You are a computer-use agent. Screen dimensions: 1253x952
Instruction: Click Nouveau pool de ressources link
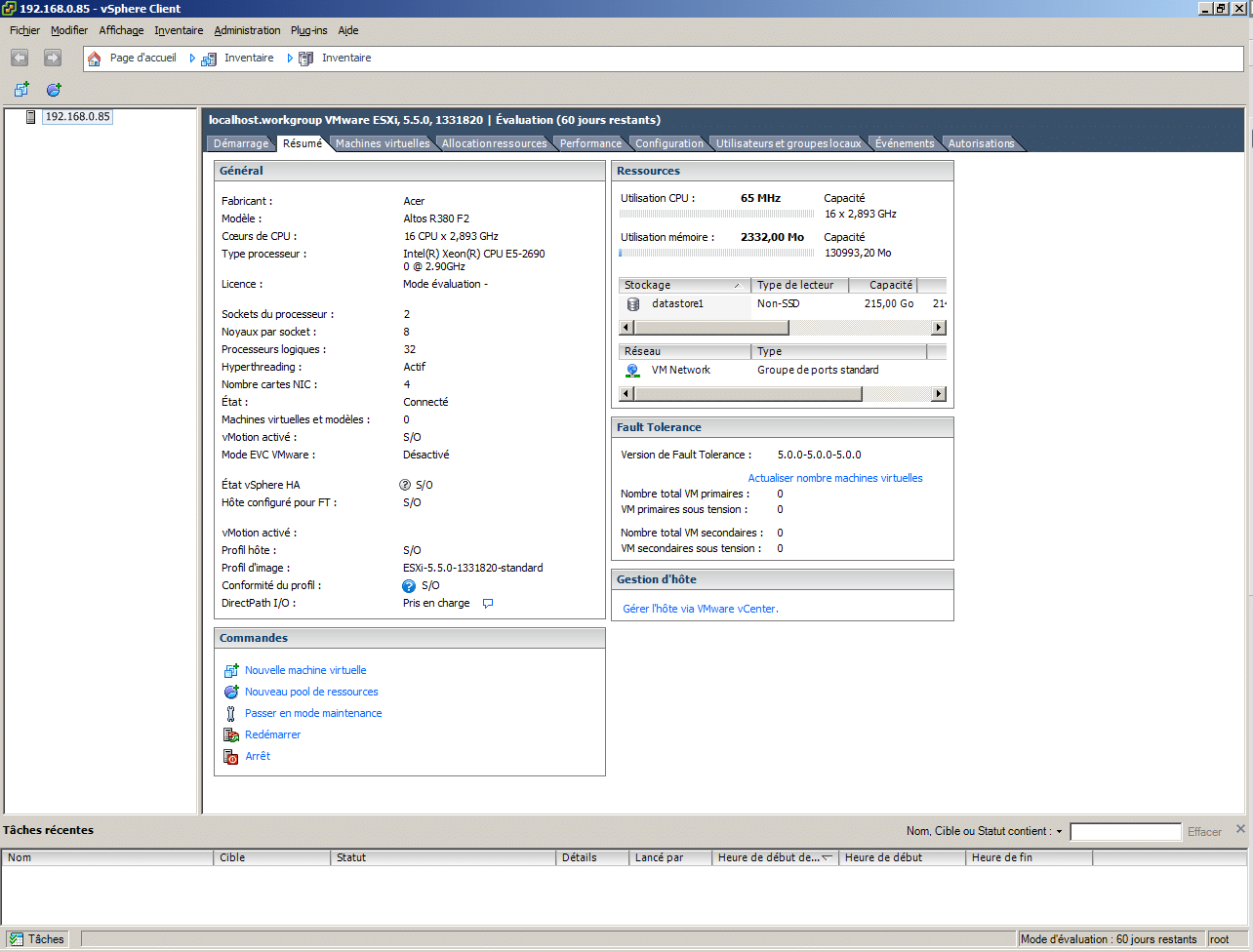(x=311, y=693)
